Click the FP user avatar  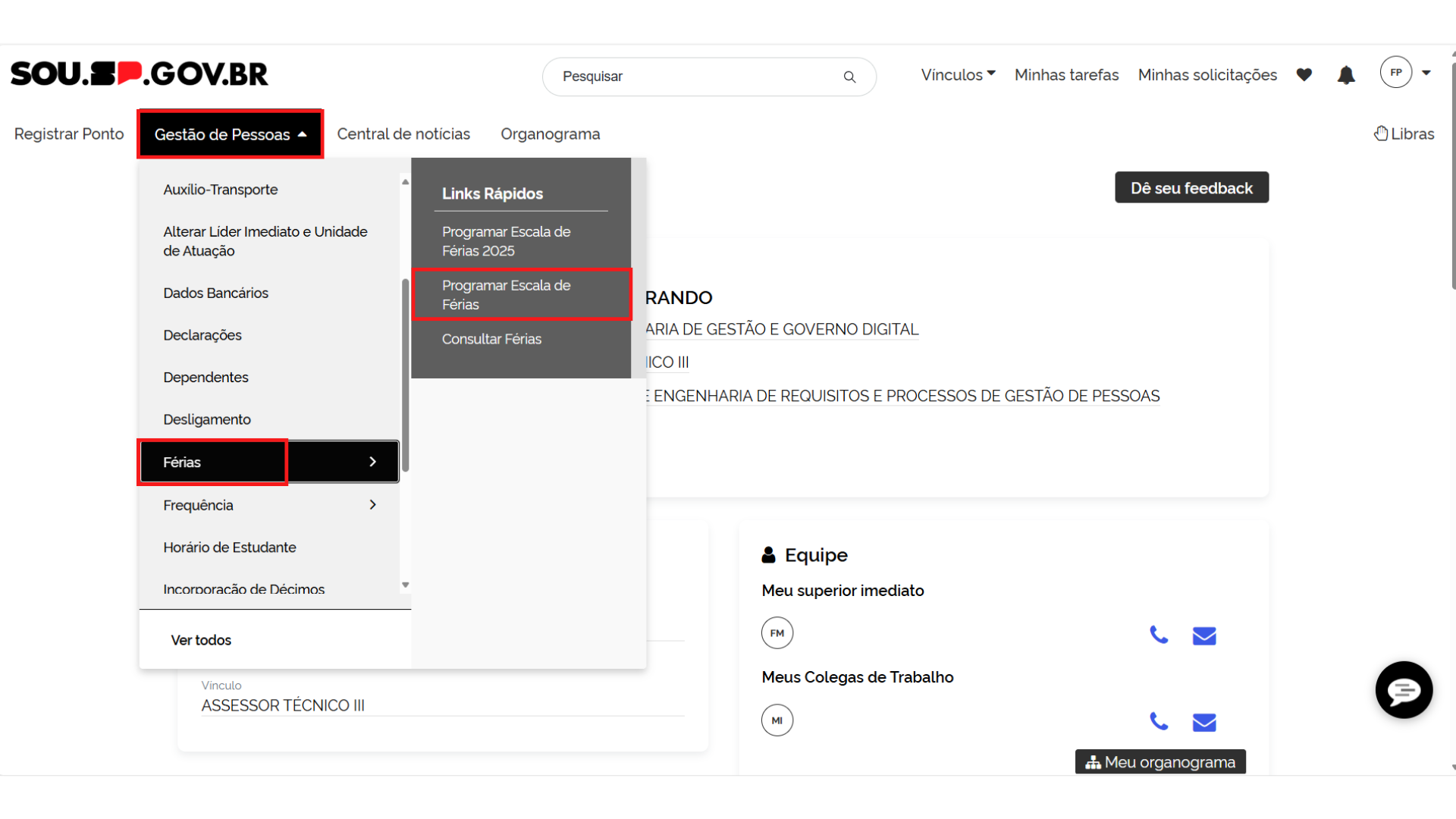point(1395,73)
